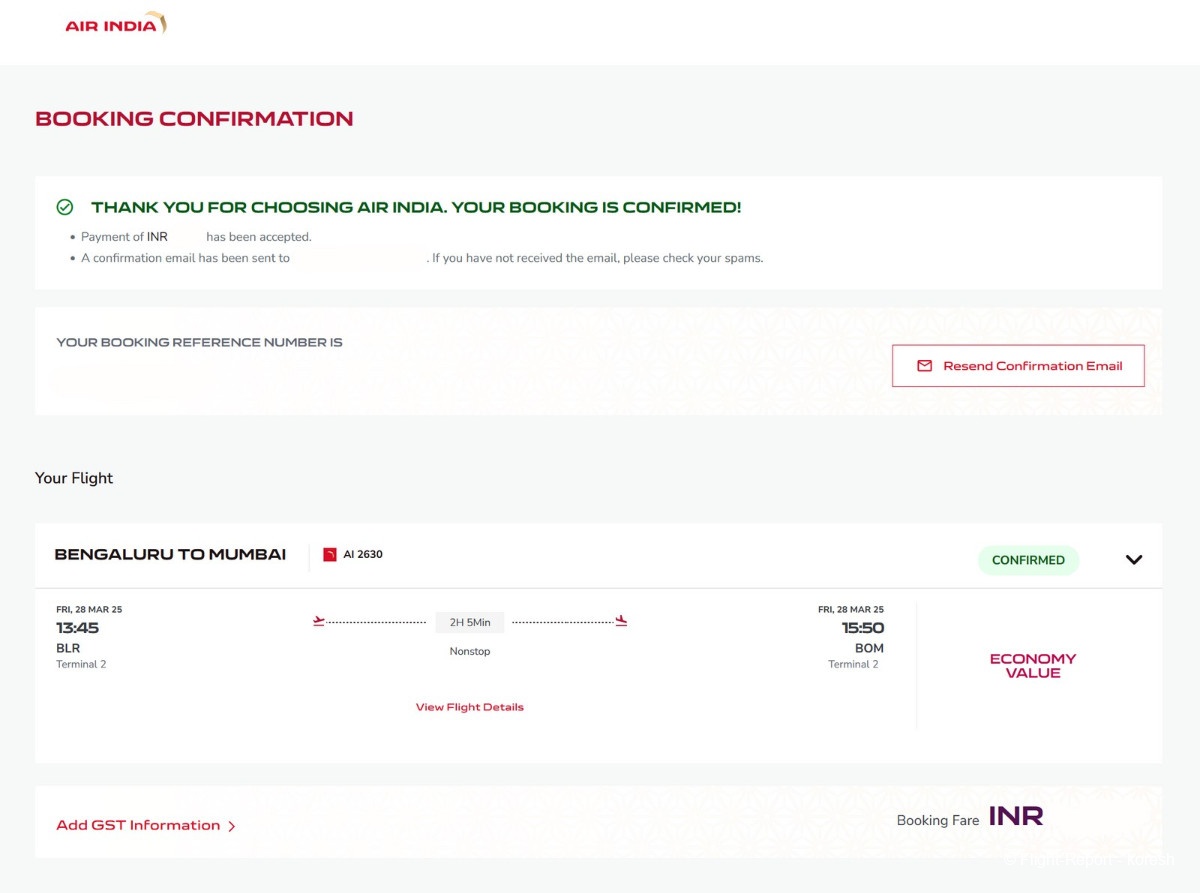Screen dimensions: 1200x893
Task: Click the BENGALURU TO MUMBAI route heading
Action: click(170, 554)
